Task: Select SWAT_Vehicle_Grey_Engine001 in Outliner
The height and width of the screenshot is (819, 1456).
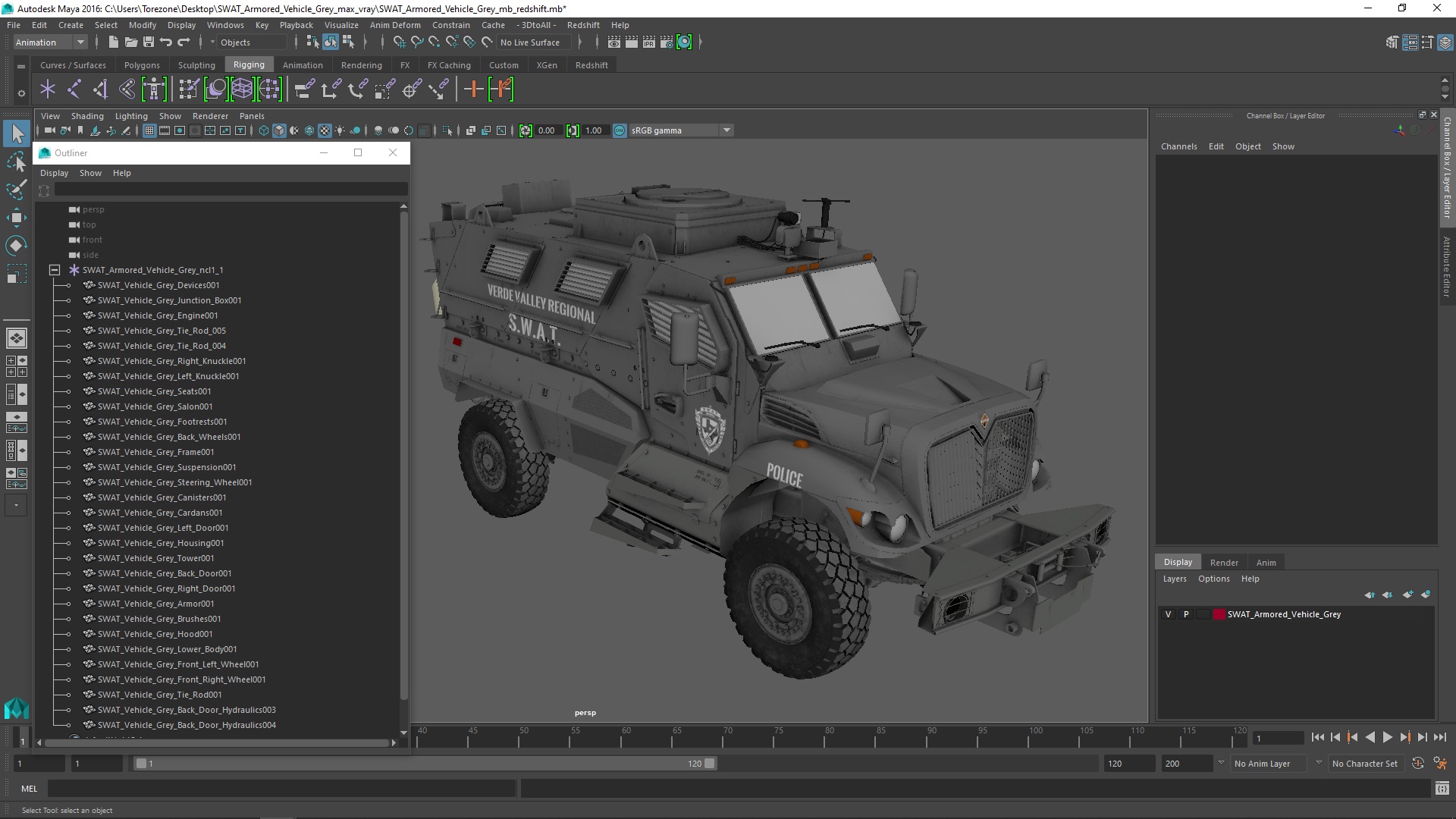Action: (x=158, y=315)
